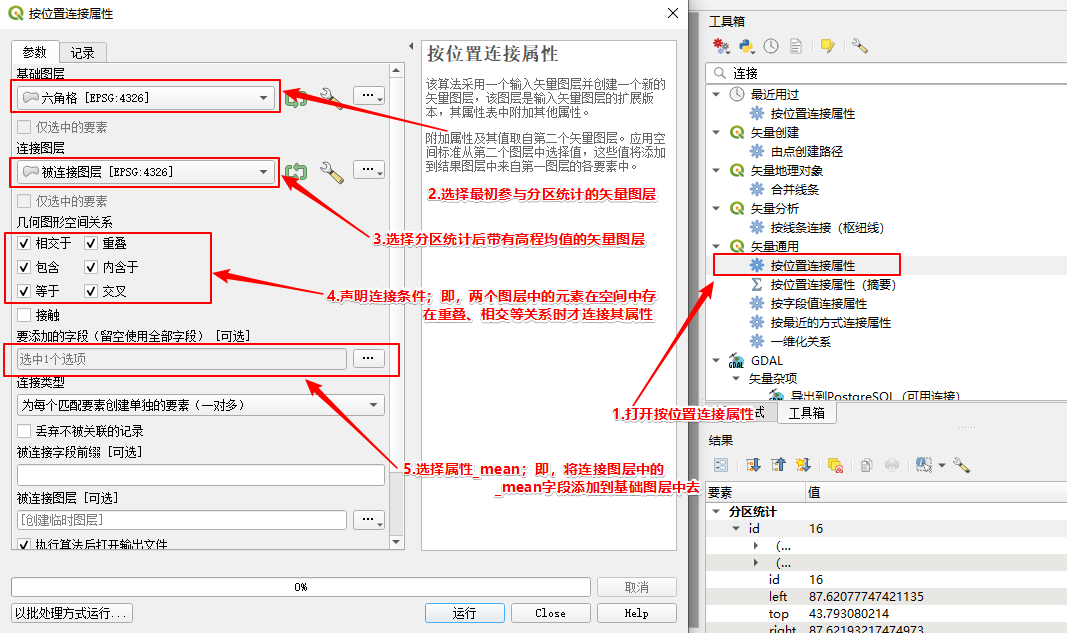Open the 连接类型 dropdown

point(200,405)
